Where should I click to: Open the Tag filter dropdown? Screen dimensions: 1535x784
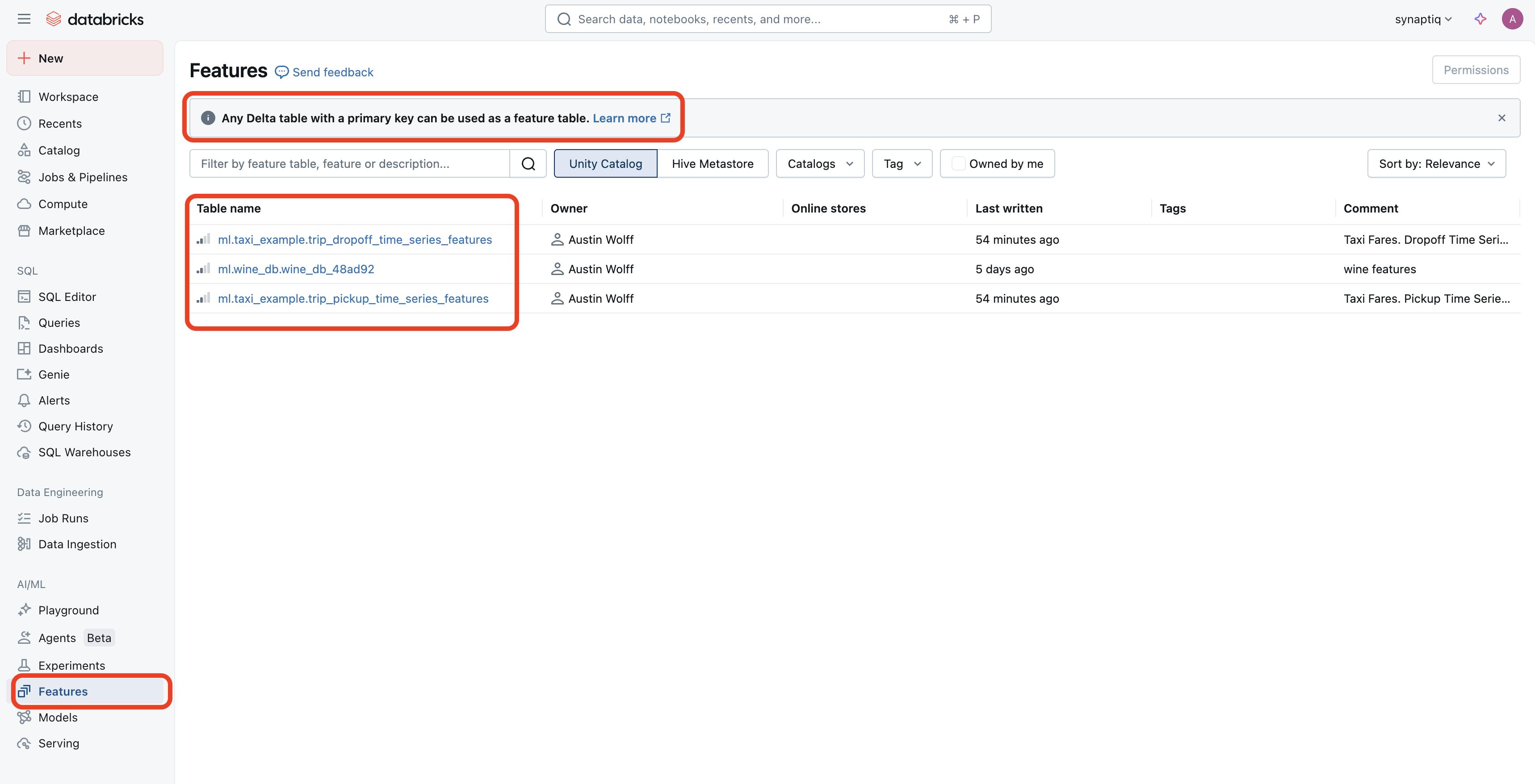[902, 164]
